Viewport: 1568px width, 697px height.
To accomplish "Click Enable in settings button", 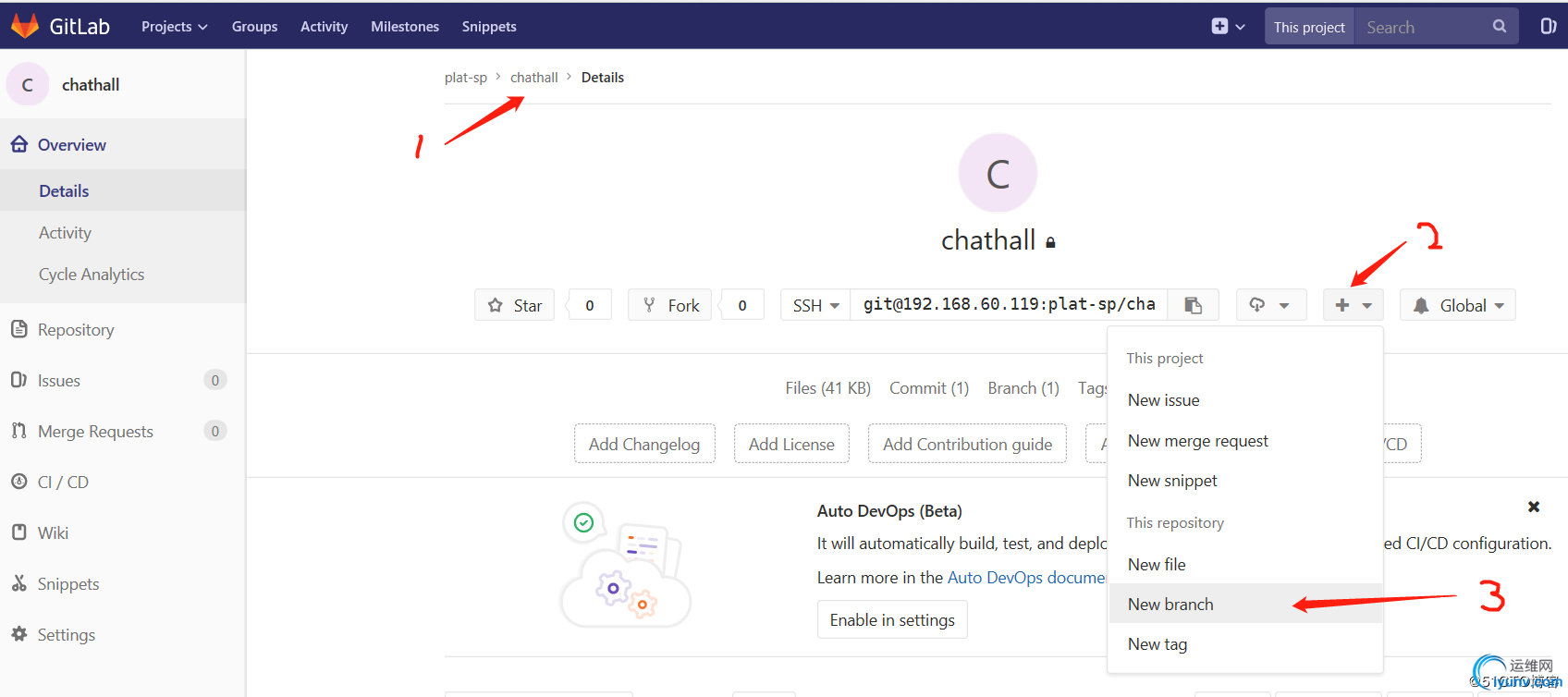I will (892, 619).
